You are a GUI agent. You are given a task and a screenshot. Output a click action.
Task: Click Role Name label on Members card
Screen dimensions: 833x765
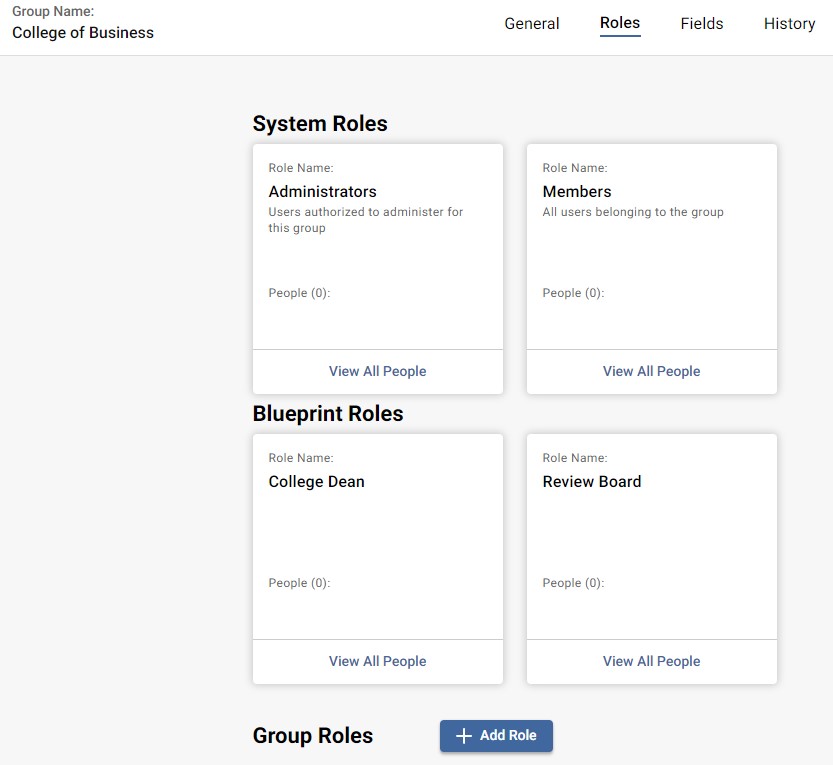(x=573, y=167)
